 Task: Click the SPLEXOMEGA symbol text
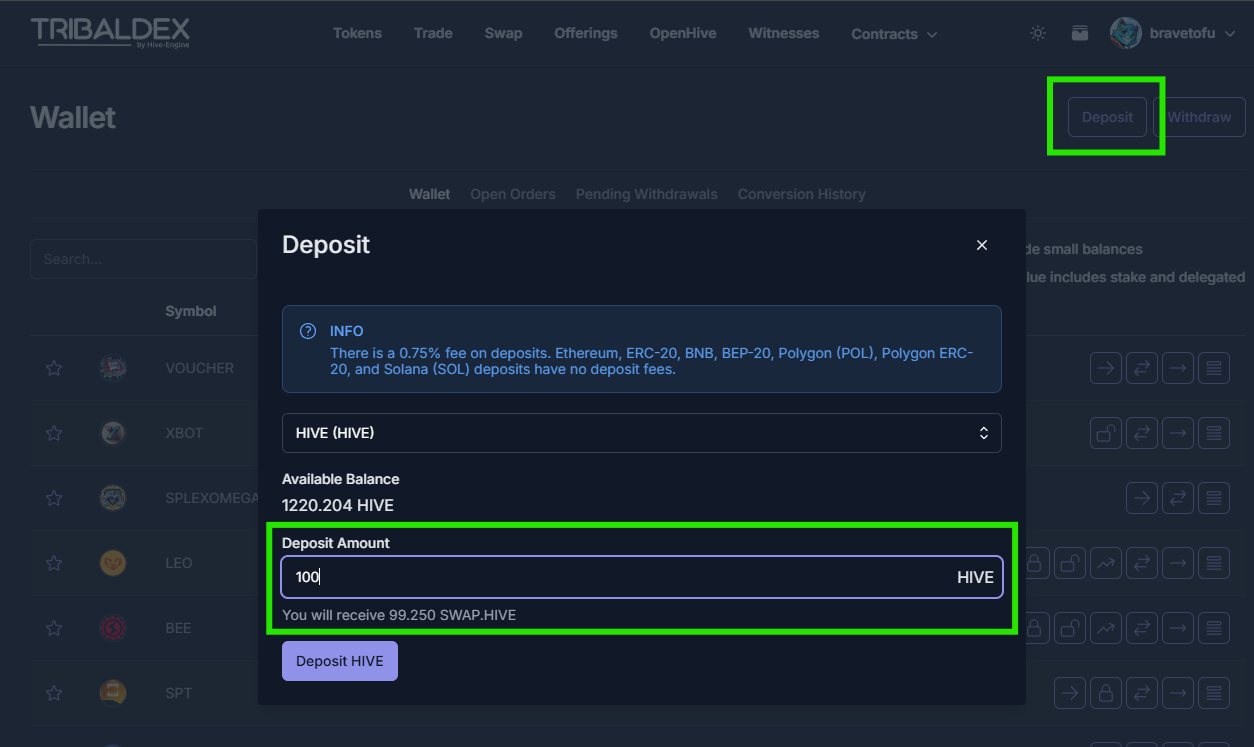(211, 498)
